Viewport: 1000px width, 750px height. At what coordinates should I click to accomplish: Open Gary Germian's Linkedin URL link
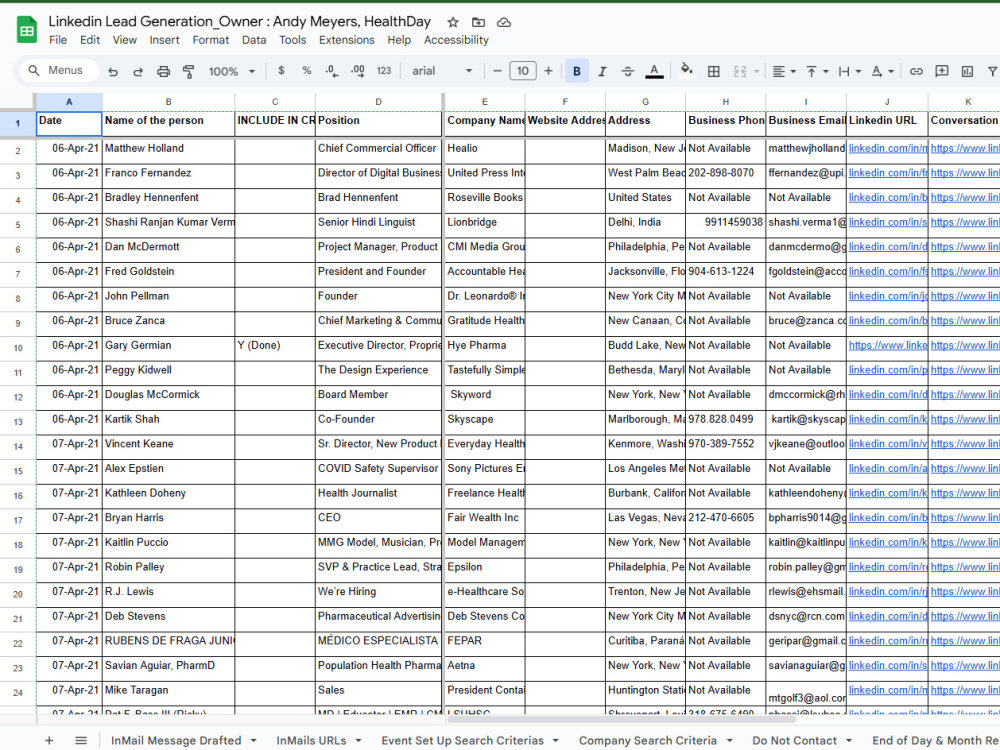[887, 345]
